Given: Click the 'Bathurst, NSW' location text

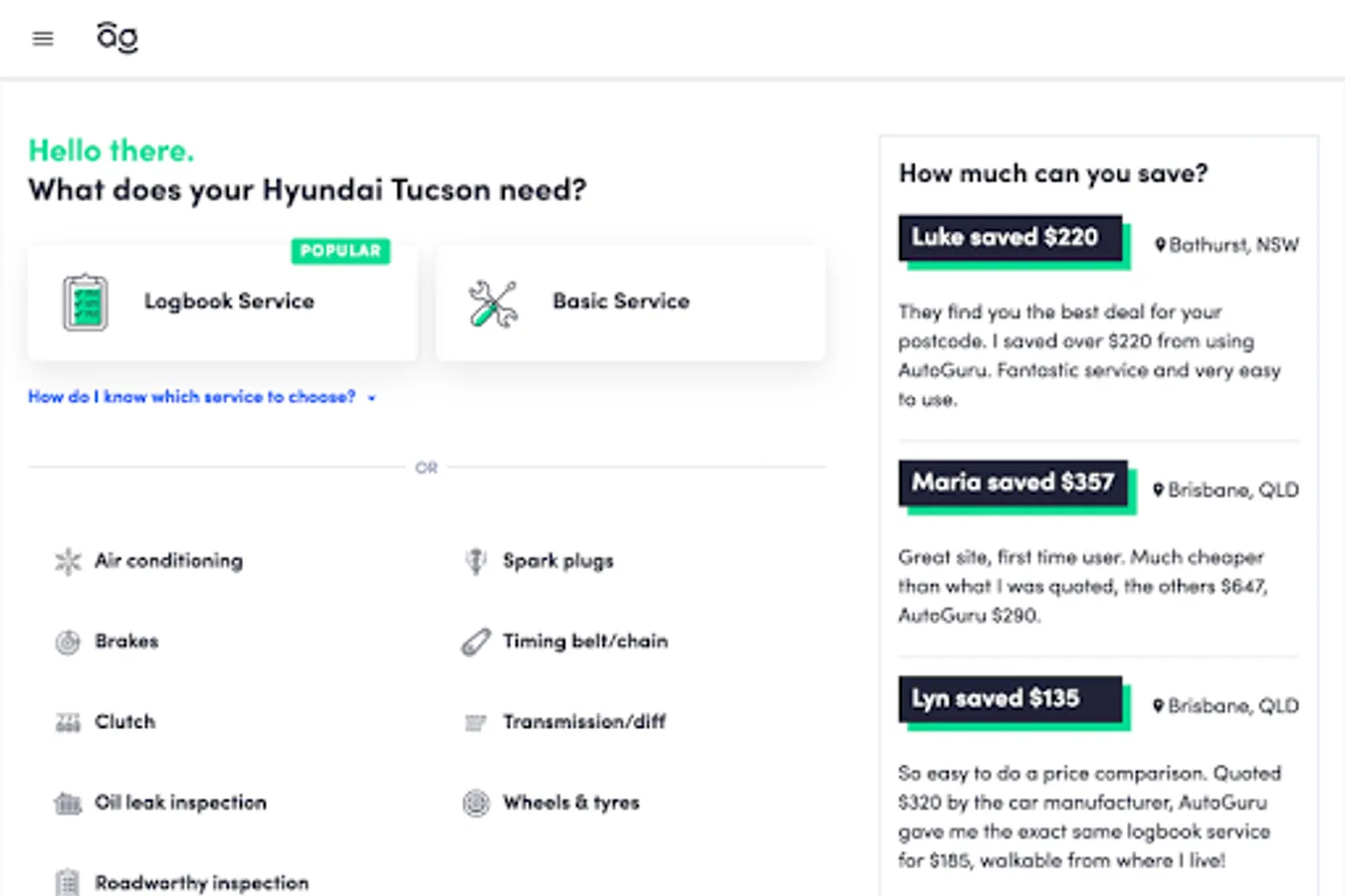Looking at the screenshot, I should click(x=1233, y=245).
